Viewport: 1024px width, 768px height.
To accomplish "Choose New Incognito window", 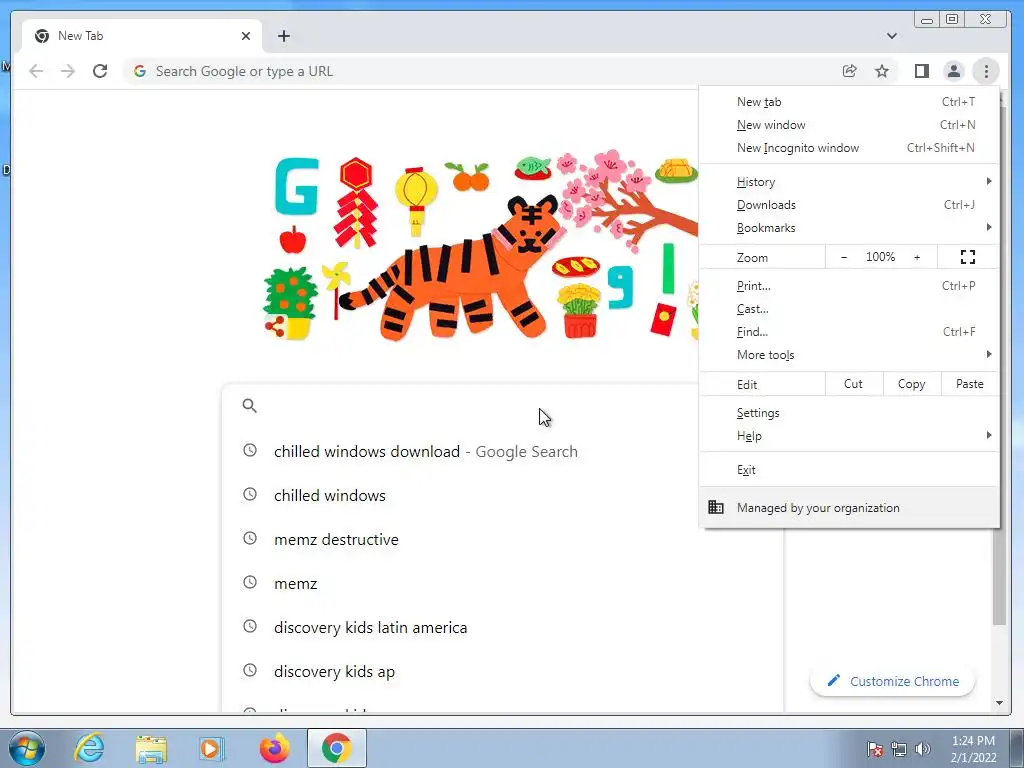I will point(849,148).
